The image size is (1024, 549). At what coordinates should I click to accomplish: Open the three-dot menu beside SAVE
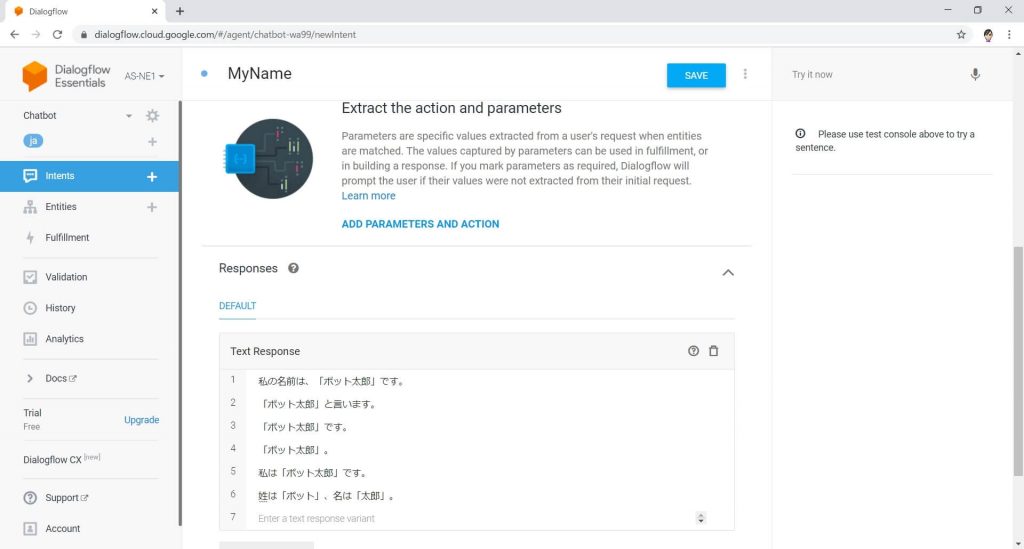745,74
